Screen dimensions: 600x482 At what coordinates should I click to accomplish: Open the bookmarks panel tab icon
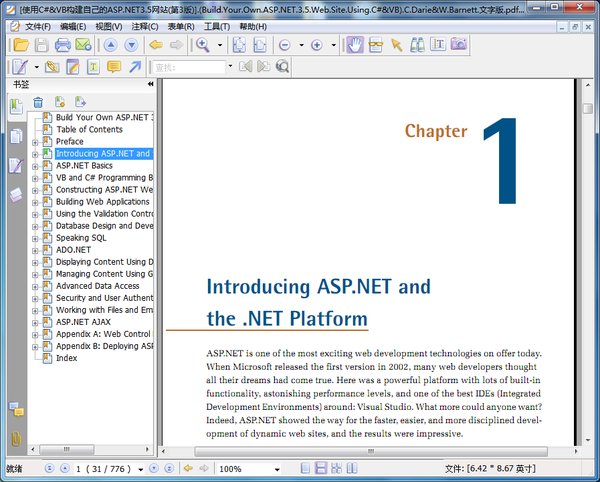[16, 106]
